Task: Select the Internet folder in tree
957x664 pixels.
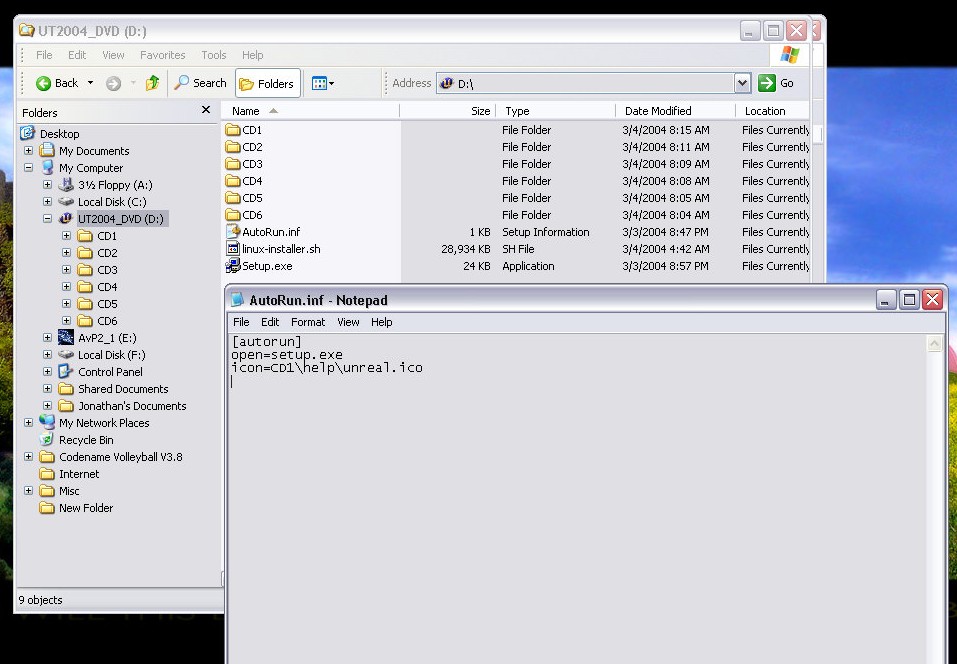Action: point(79,474)
